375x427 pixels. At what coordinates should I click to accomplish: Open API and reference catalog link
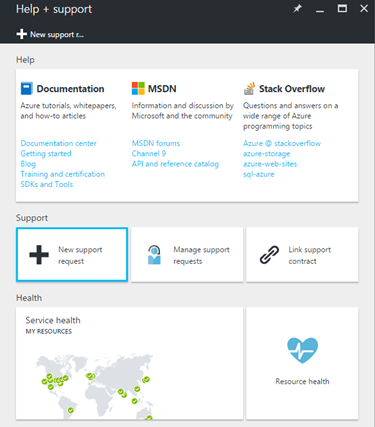coord(175,164)
